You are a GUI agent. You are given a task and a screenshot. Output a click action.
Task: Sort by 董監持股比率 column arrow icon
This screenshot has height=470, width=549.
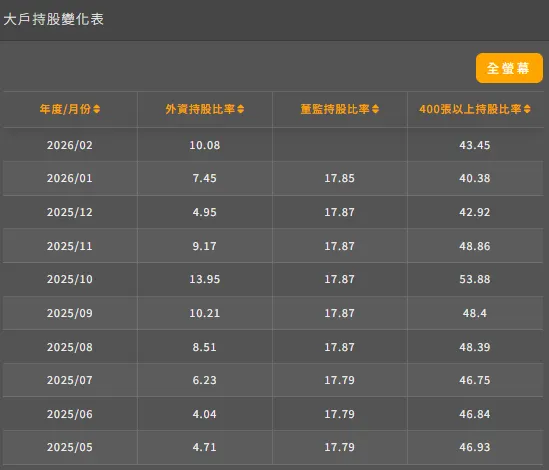(x=375, y=109)
